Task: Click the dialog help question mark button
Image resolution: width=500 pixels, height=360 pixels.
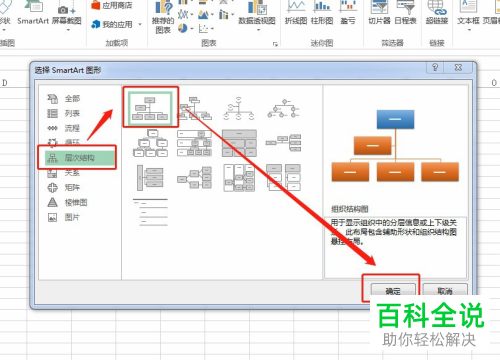Action: click(435, 68)
